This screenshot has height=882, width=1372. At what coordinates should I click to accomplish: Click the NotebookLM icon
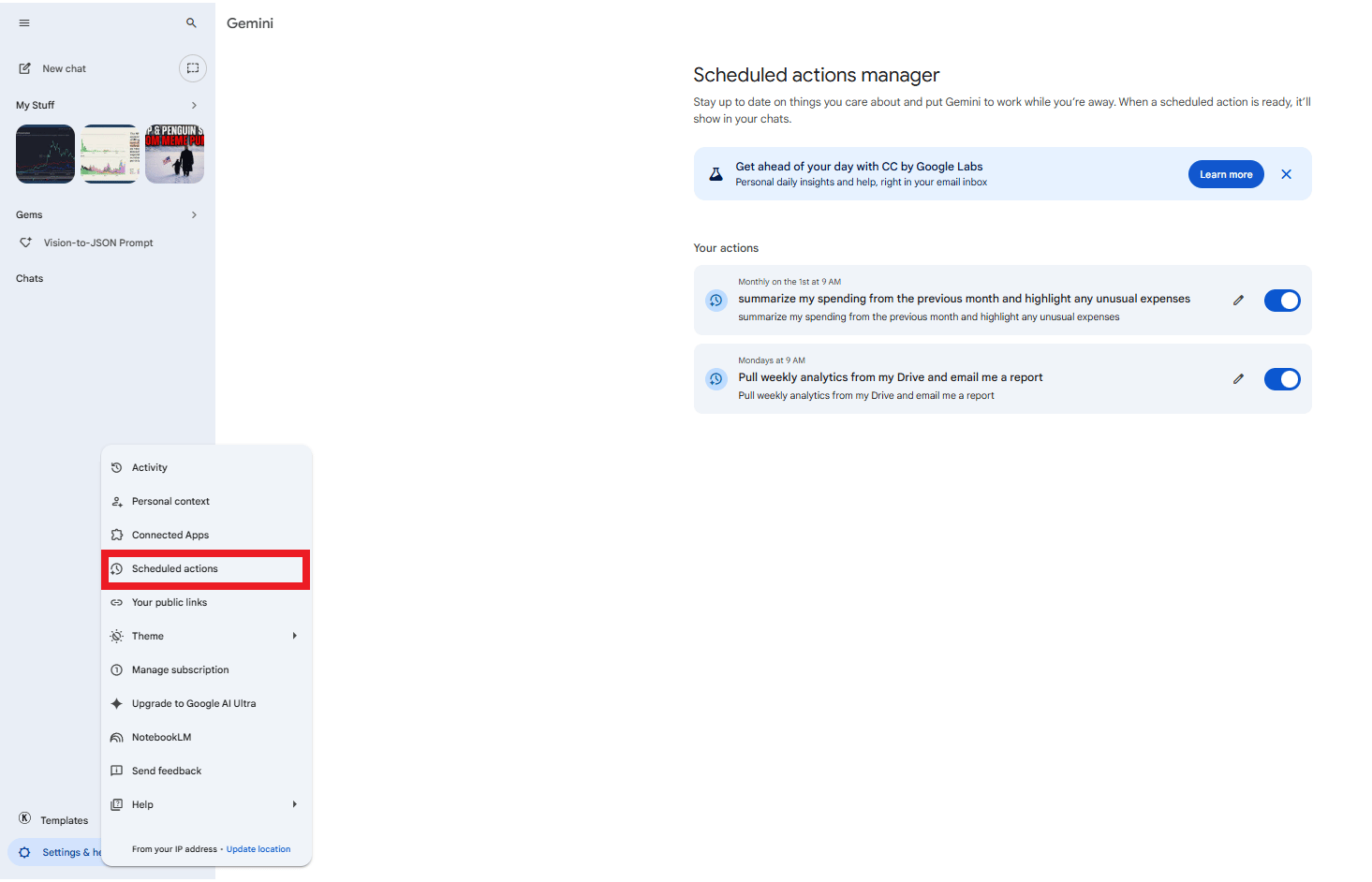(x=117, y=737)
